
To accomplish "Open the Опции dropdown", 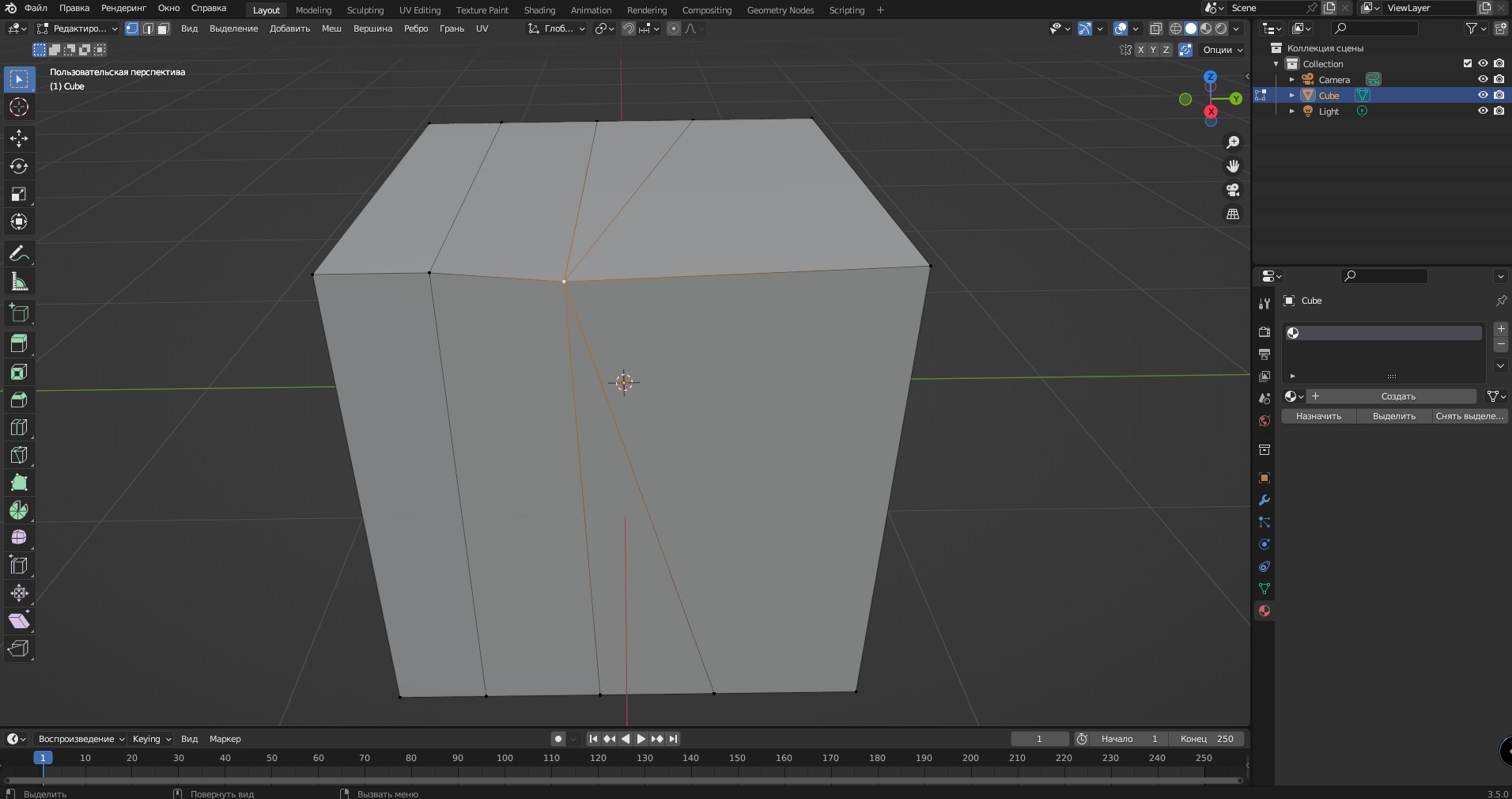I will tap(1223, 50).
